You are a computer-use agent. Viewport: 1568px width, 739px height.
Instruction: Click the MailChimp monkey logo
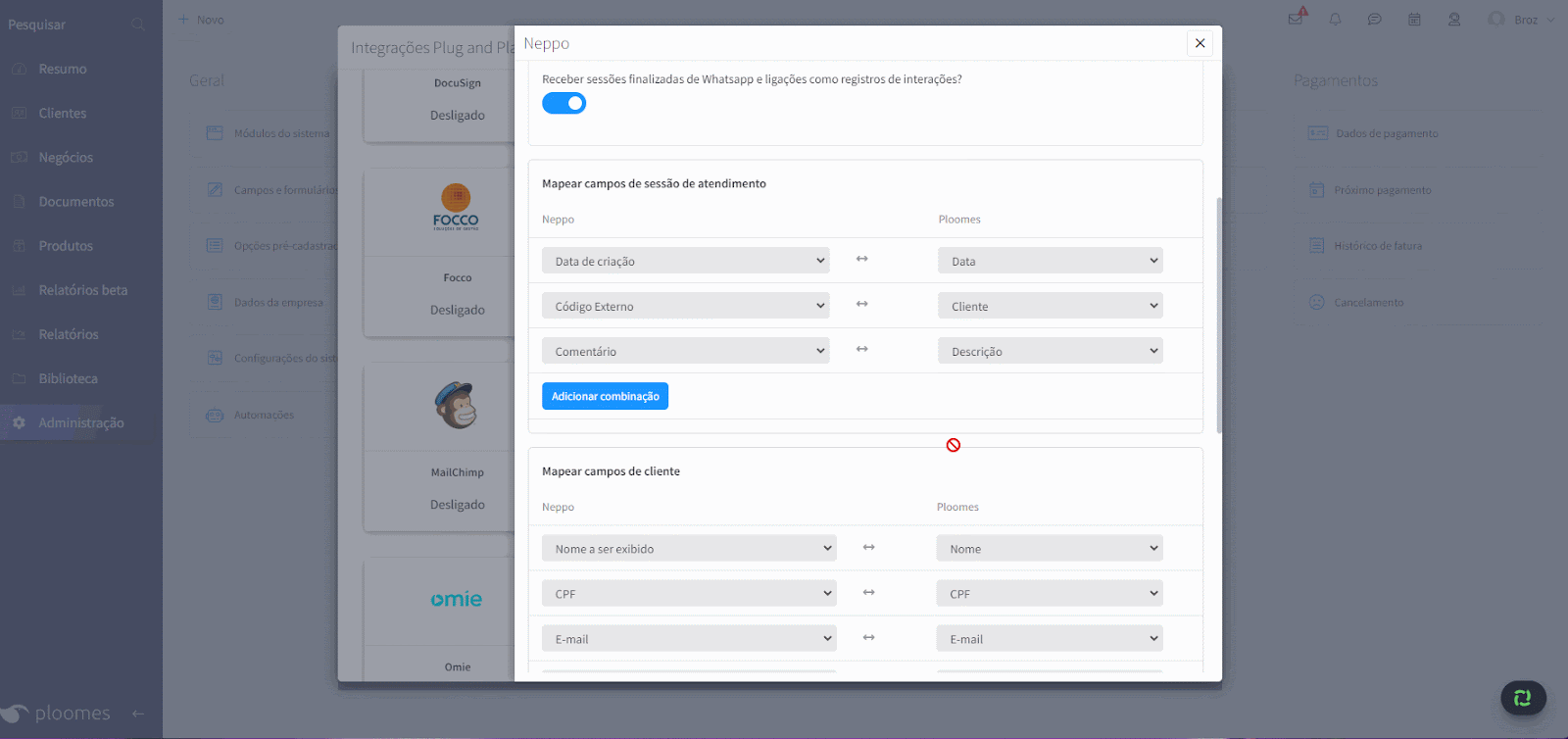pos(456,405)
